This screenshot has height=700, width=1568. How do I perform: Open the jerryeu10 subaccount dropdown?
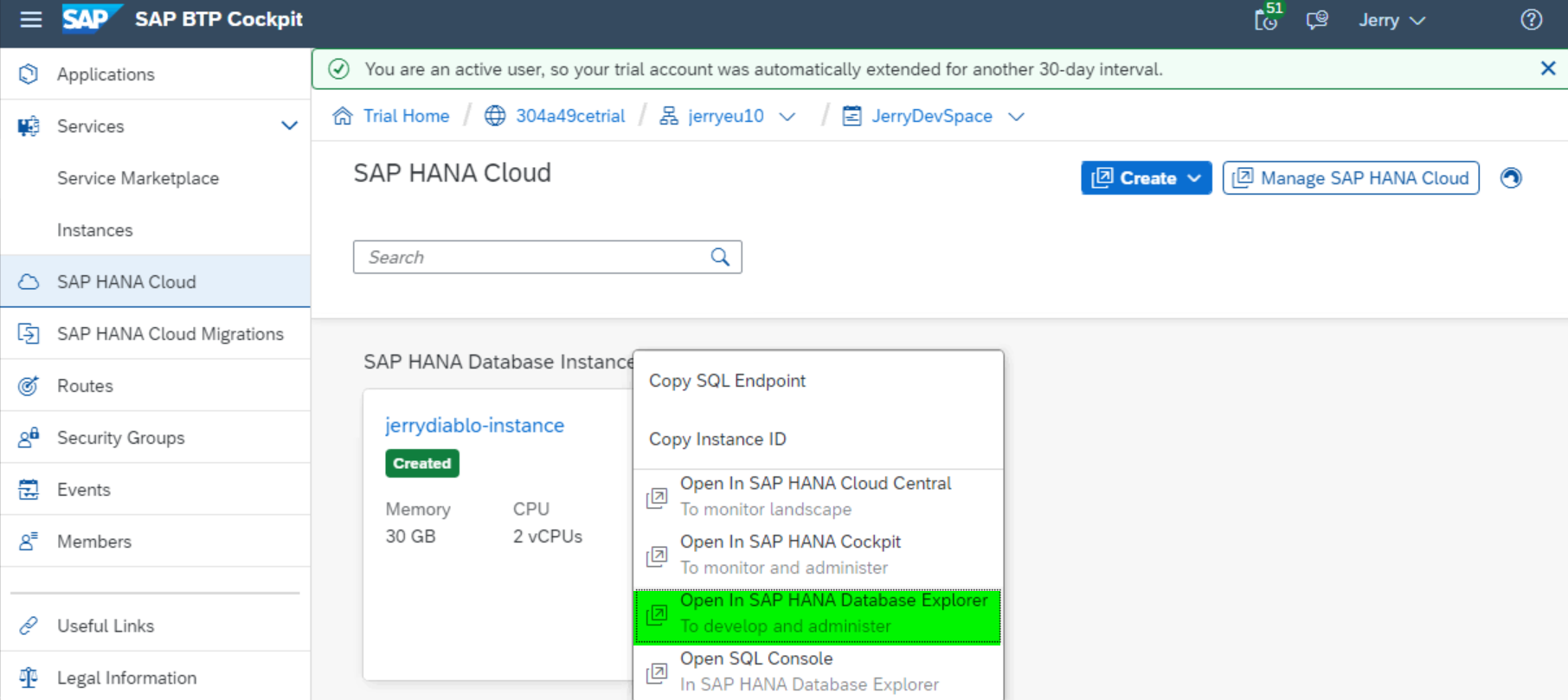(x=787, y=117)
